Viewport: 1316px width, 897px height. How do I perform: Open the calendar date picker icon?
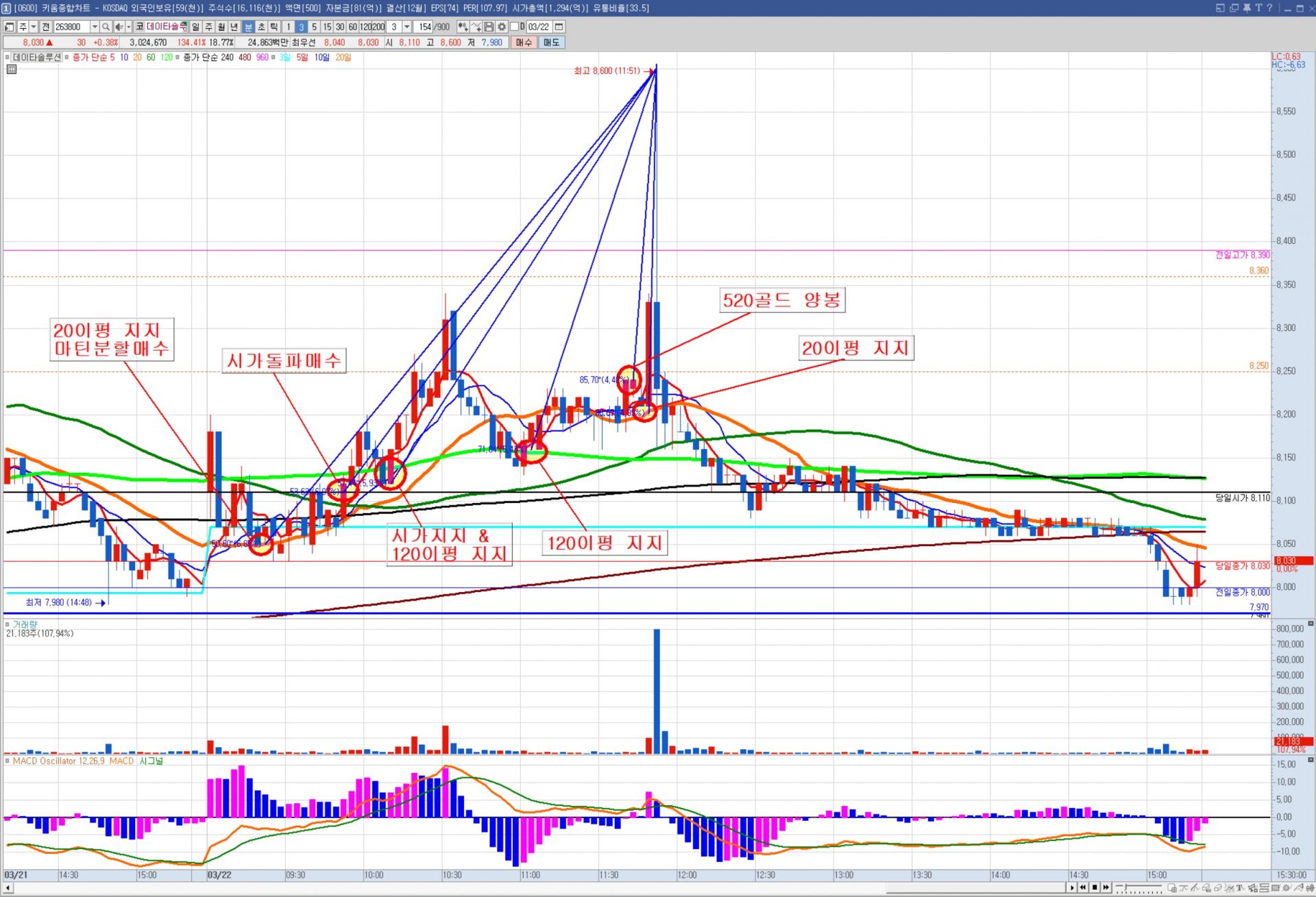tap(559, 27)
